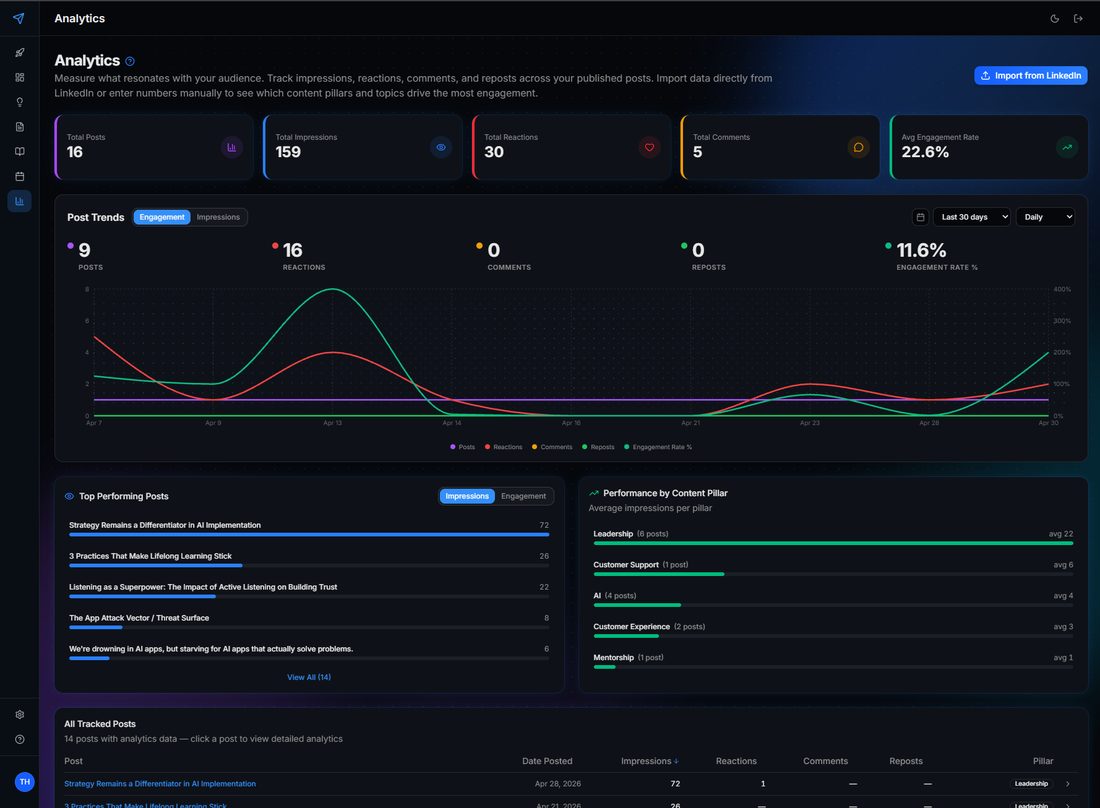The image size is (1100, 808).
Task: Click eye icon beside Top Performing Posts
Action: [x=69, y=496]
